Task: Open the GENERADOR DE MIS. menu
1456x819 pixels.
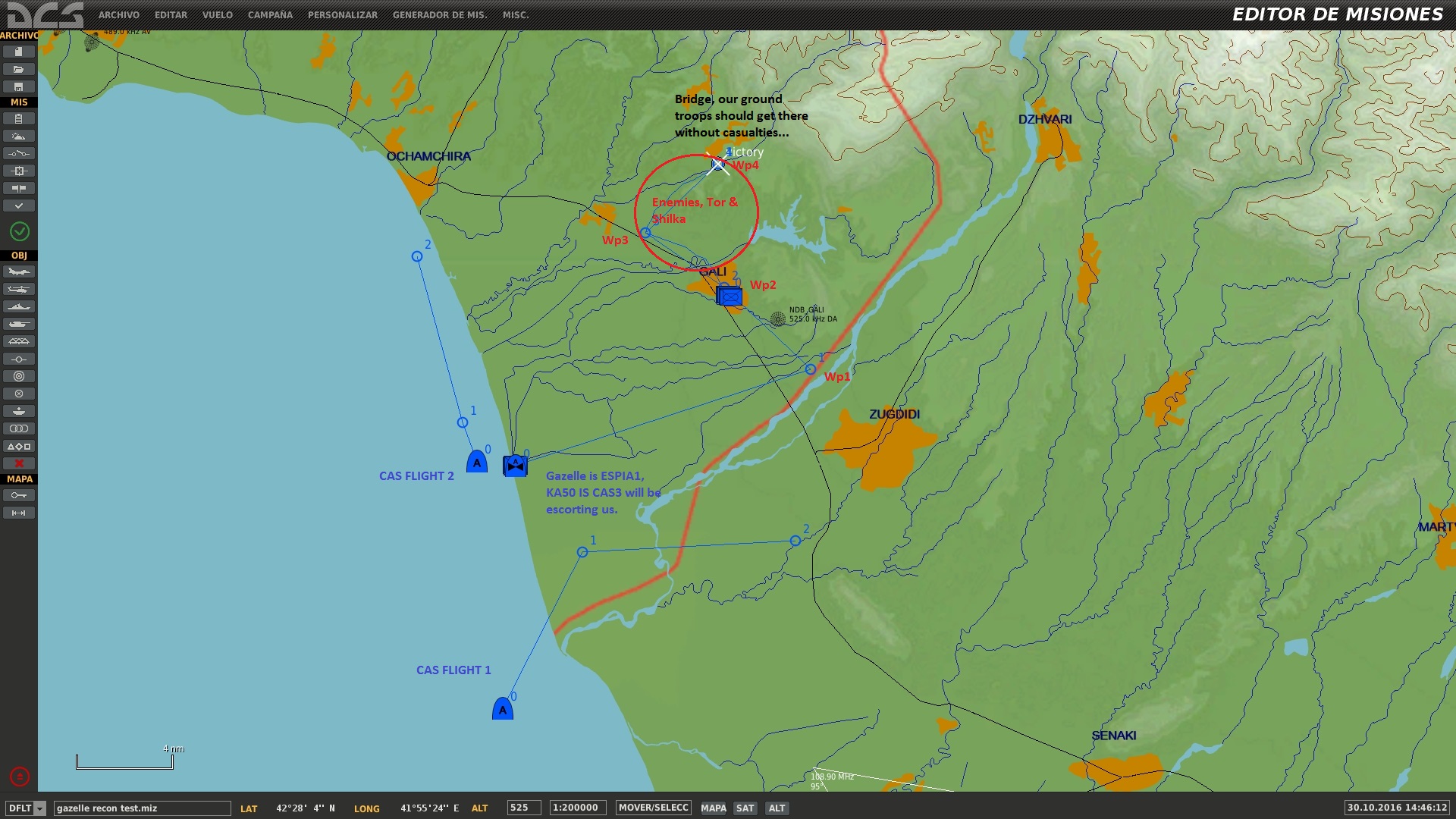Action: (x=440, y=15)
